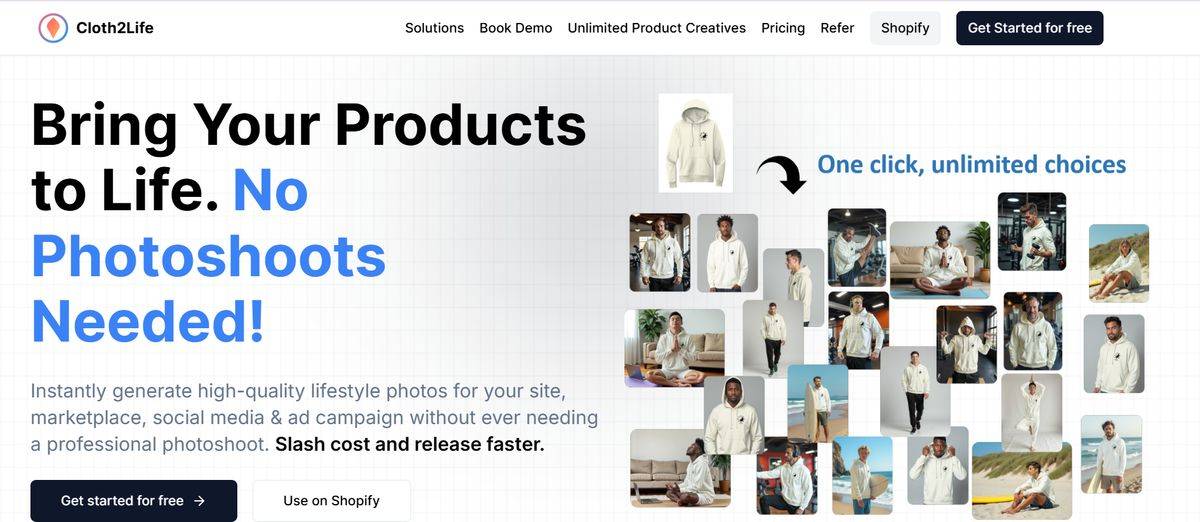
Task: Select the Refer nav item
Action: 837,28
